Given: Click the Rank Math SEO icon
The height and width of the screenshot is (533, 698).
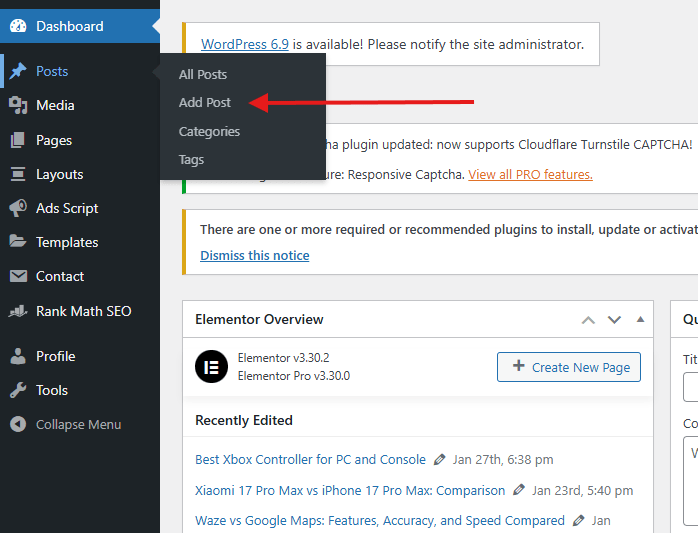Looking at the screenshot, I should 18,311.
